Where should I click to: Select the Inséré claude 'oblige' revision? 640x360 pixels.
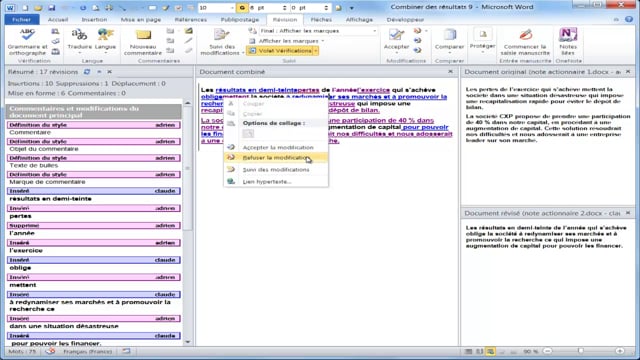pos(94,264)
